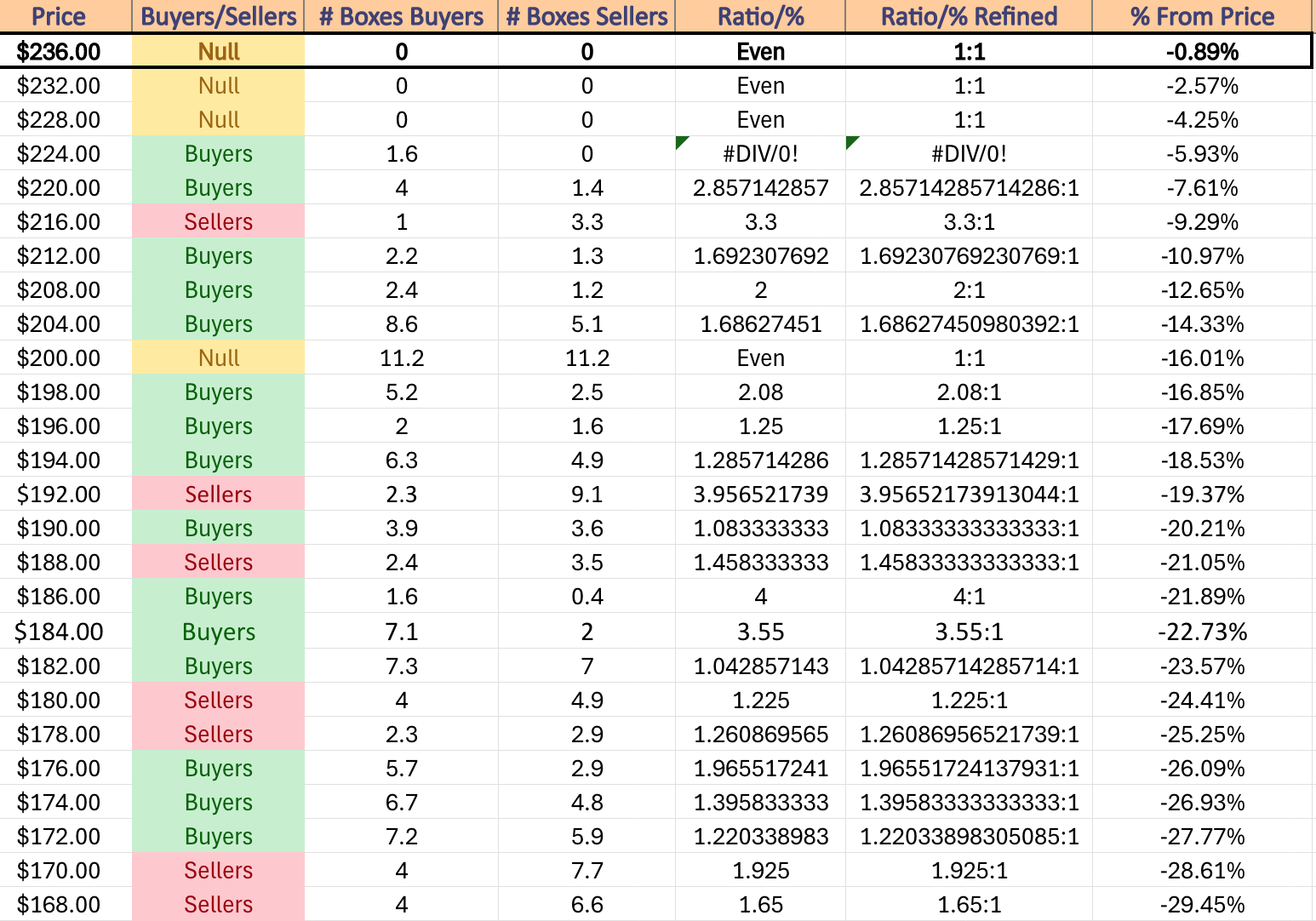Viewport: 1316px width, 921px height.
Task: Select the 1.692307692 ratio cell
Action: pos(760,255)
